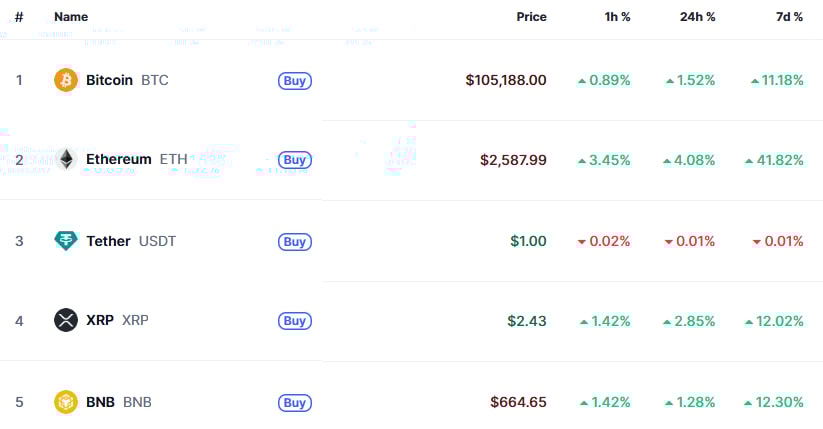Sort by the 1h % column header

[x=617, y=17]
